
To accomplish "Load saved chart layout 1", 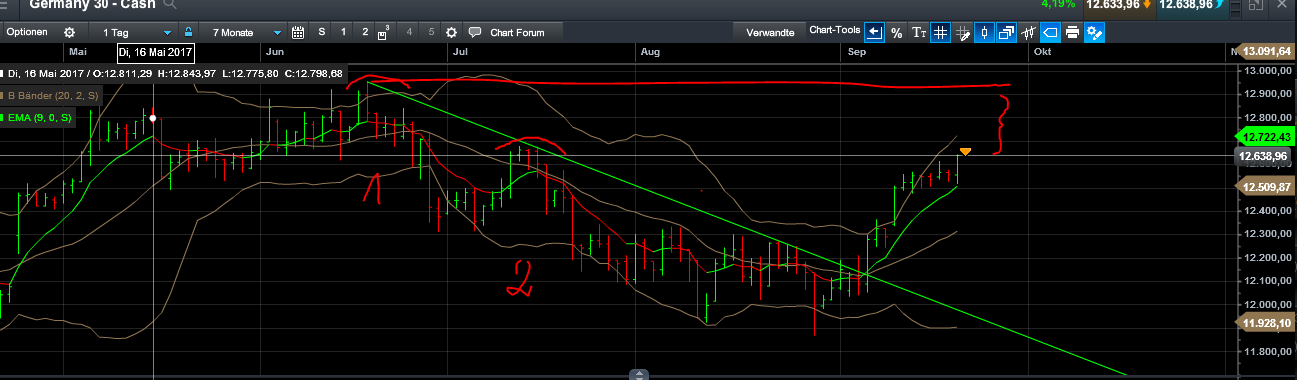I will coord(343,32).
